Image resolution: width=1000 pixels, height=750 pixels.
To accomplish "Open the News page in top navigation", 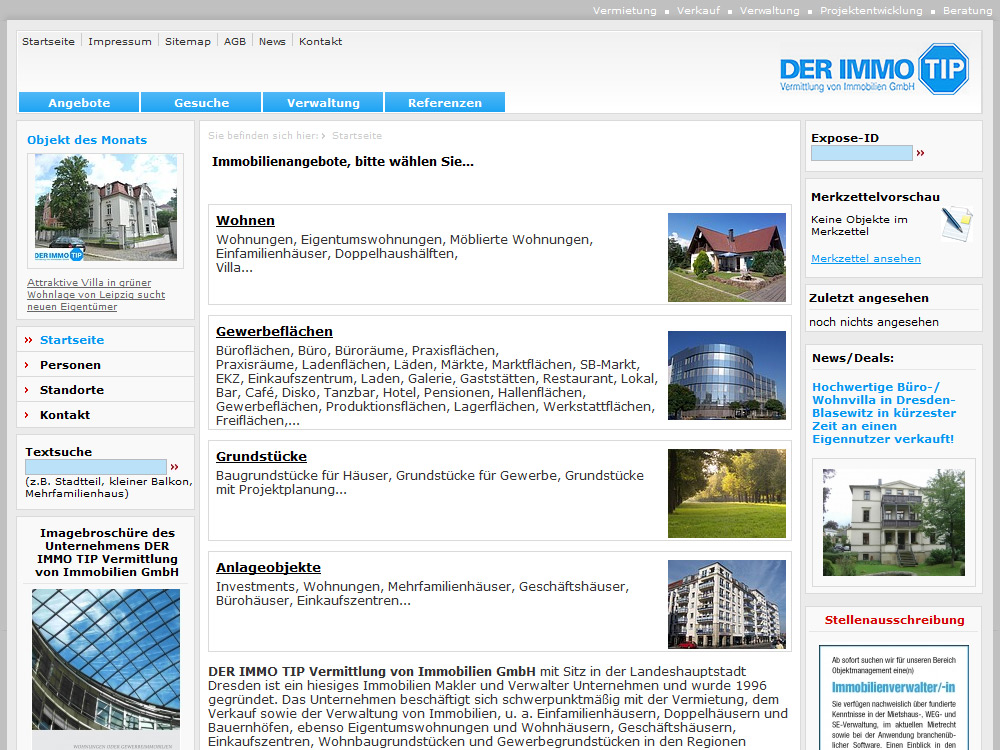I will 272,41.
